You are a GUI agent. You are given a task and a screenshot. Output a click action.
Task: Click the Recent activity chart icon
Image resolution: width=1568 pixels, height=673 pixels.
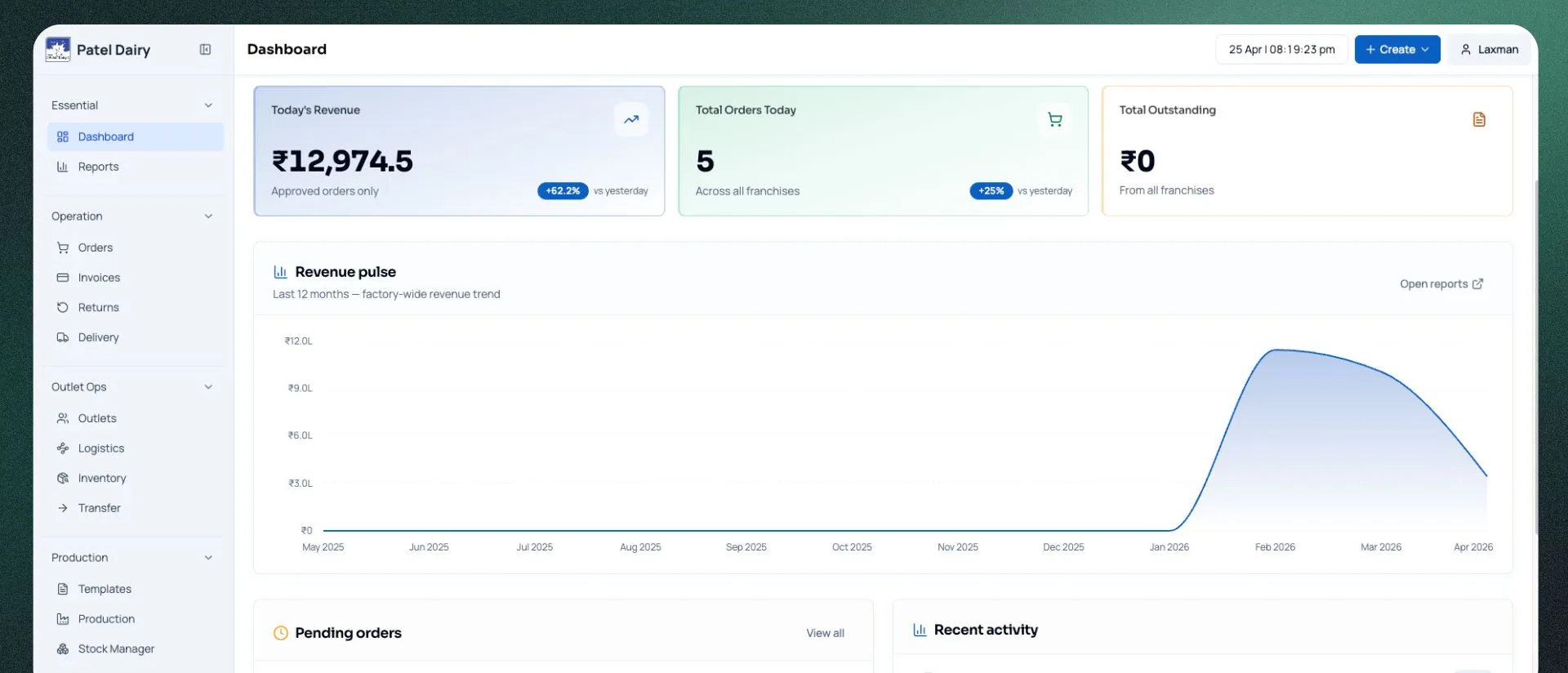920,630
